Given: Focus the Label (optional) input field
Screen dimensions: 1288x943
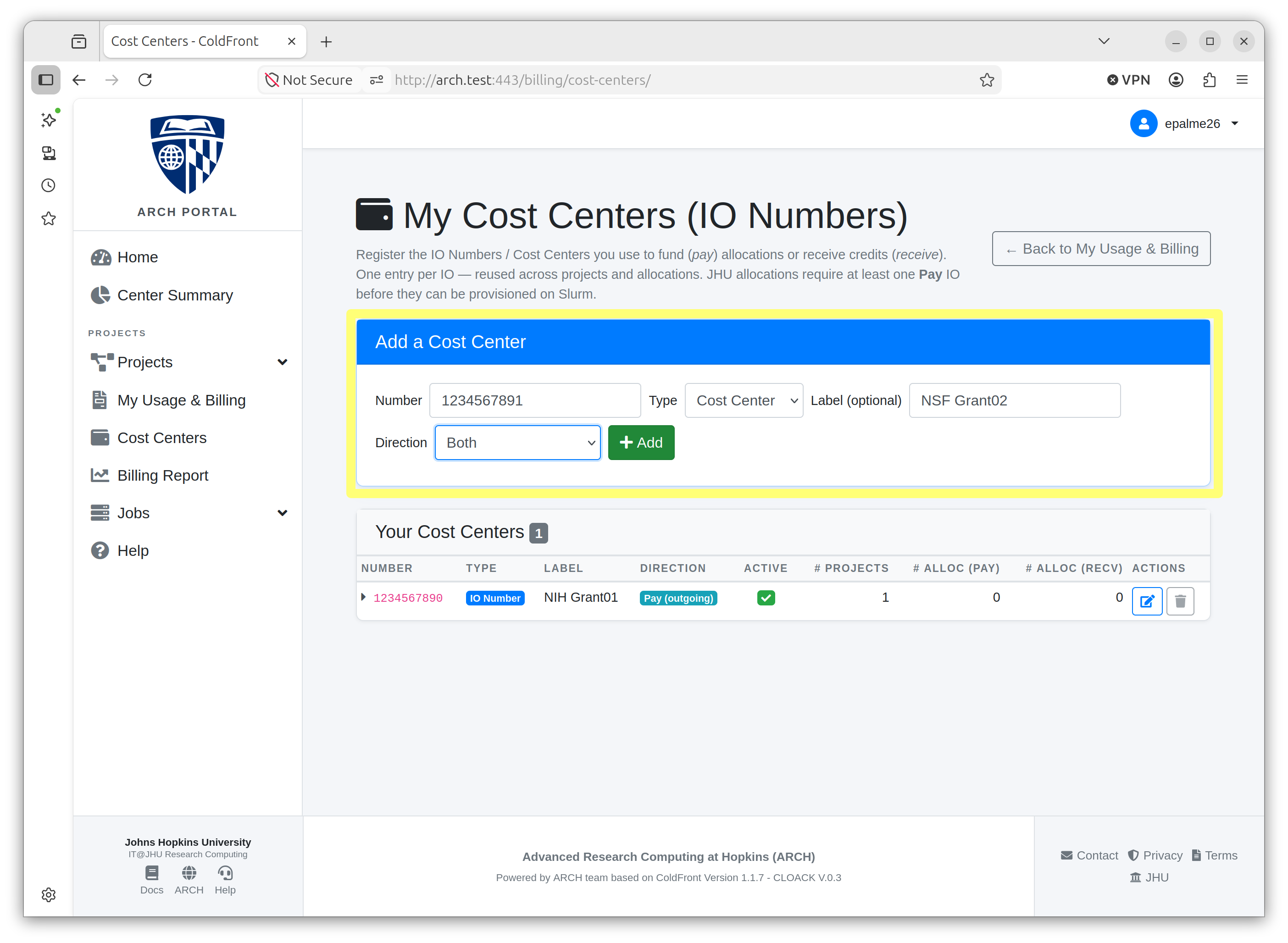Looking at the screenshot, I should 1014,400.
